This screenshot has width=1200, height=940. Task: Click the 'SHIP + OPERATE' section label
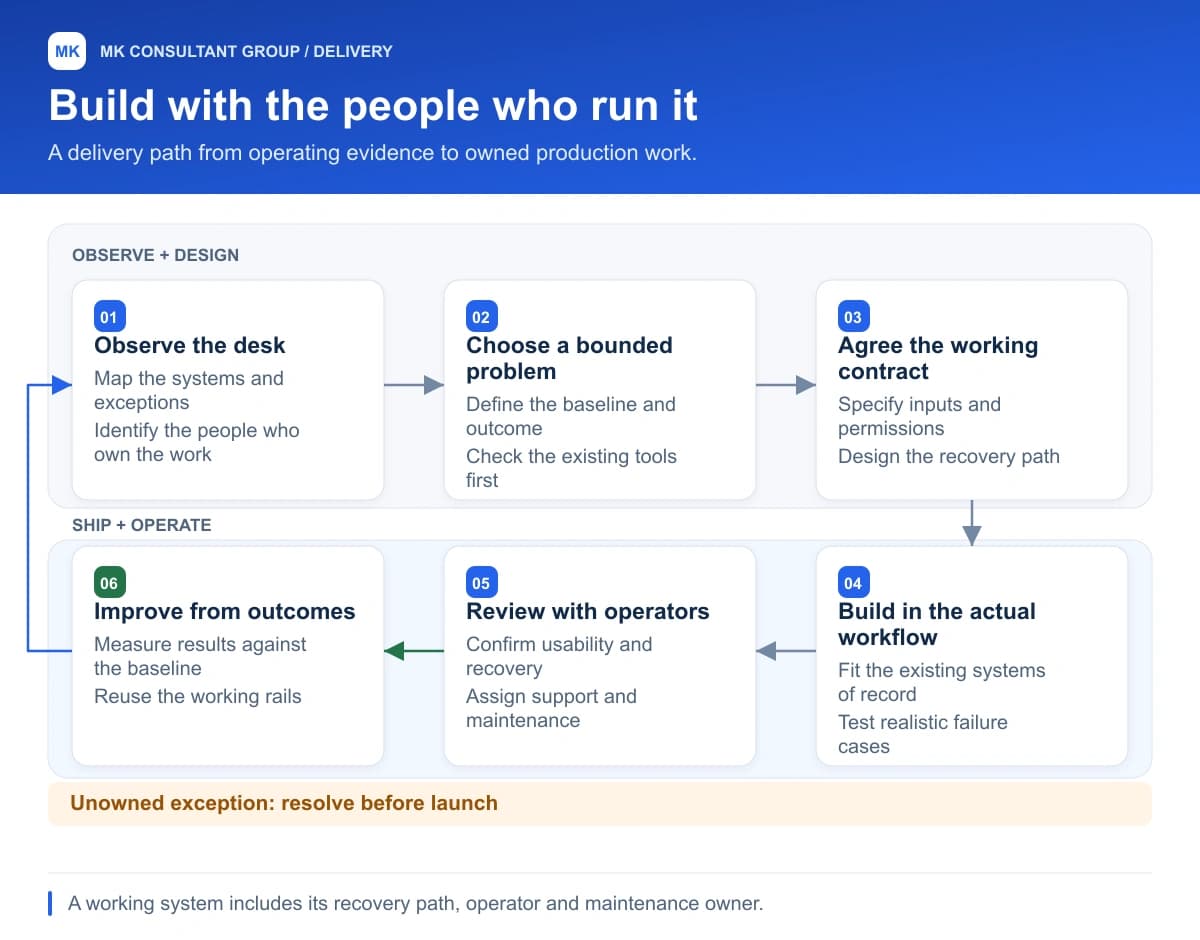pos(141,525)
